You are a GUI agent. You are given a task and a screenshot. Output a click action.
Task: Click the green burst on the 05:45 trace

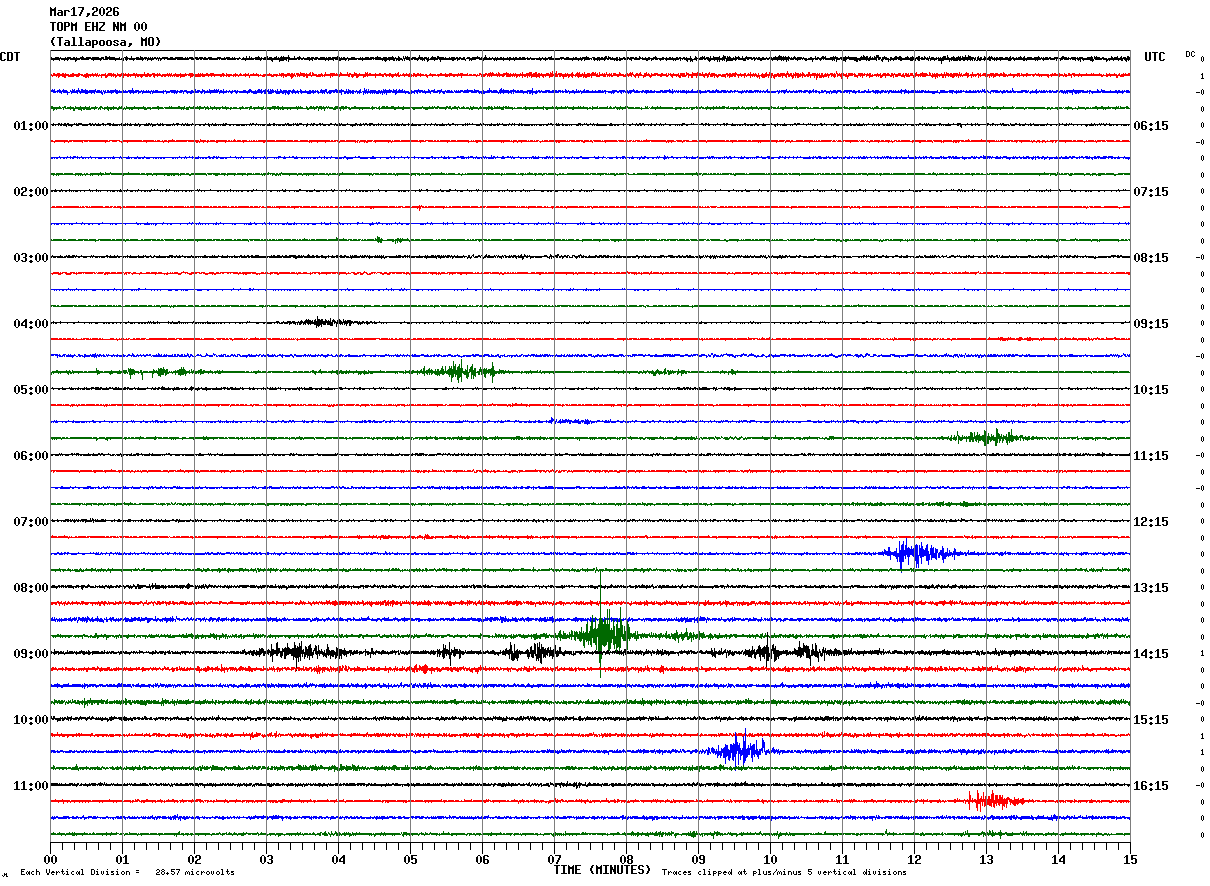pyautogui.click(x=984, y=437)
